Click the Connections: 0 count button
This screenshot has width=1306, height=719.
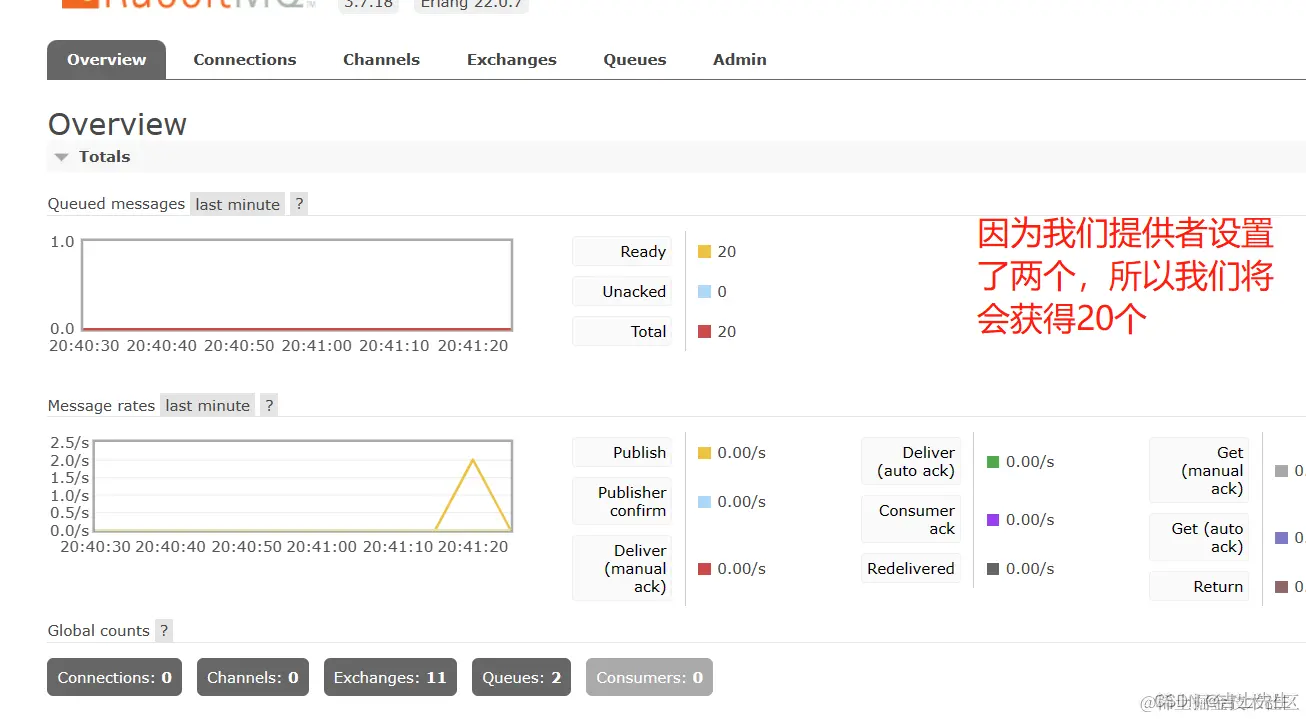[114, 677]
